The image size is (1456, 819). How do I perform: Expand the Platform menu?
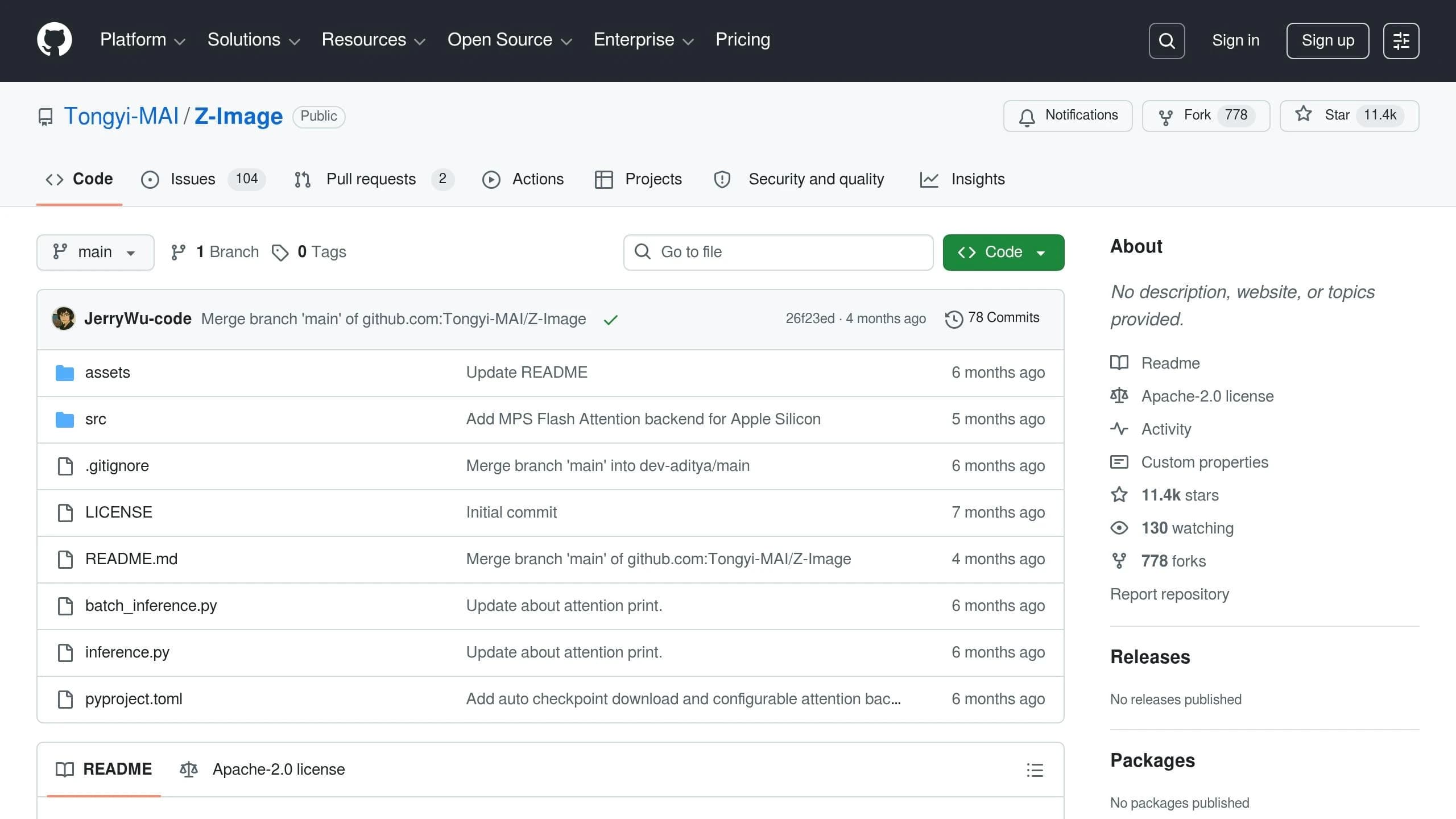[143, 40]
